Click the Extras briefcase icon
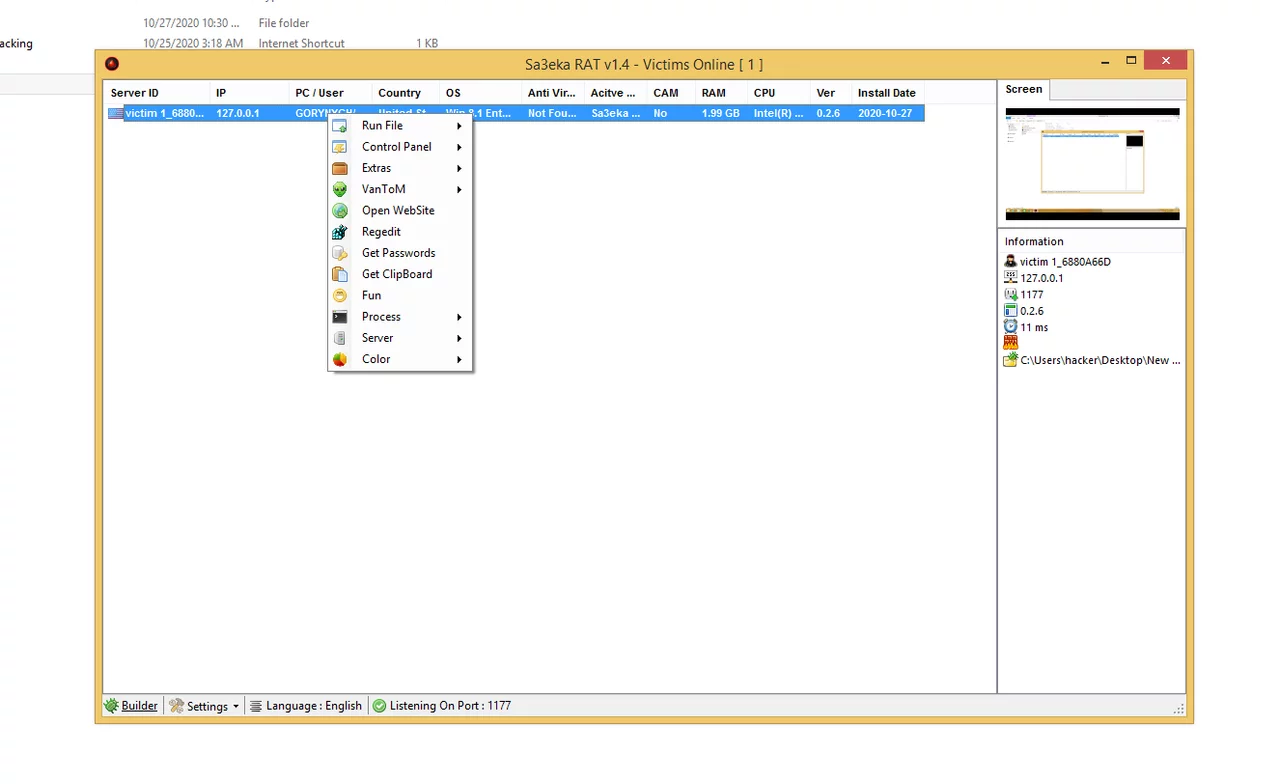Image resolution: width=1280 pixels, height=784 pixels. (x=340, y=168)
